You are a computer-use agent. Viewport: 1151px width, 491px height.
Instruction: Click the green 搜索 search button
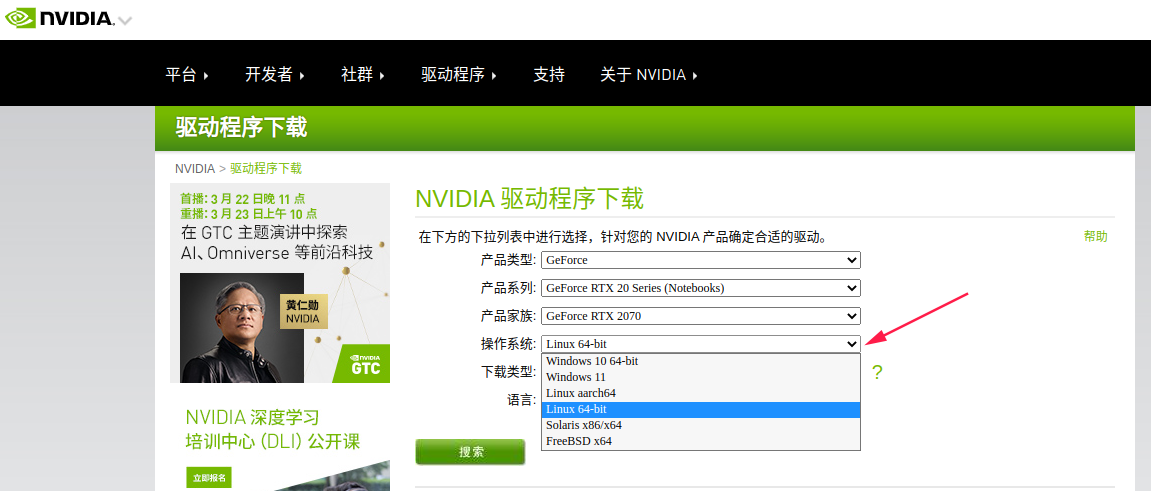tap(471, 452)
